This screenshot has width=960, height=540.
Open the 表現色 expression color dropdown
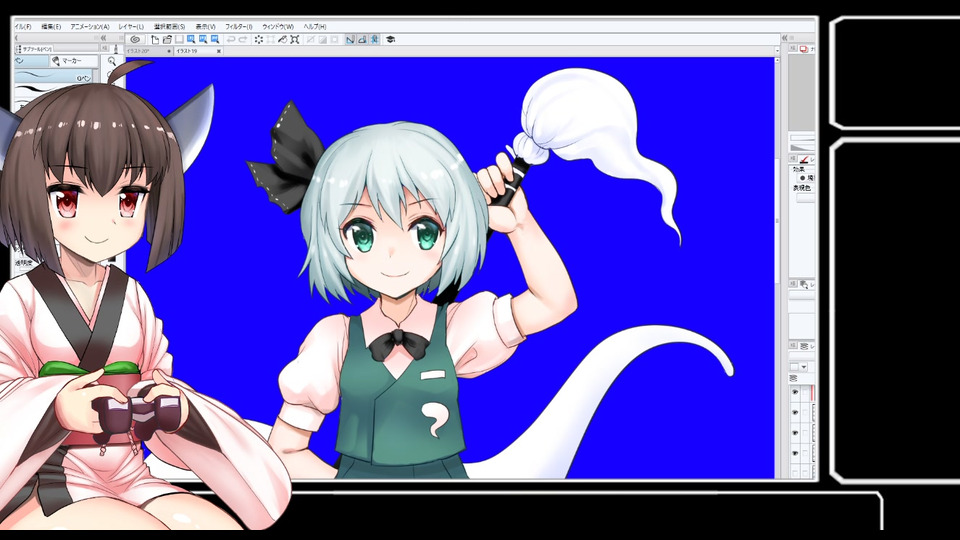(804, 198)
